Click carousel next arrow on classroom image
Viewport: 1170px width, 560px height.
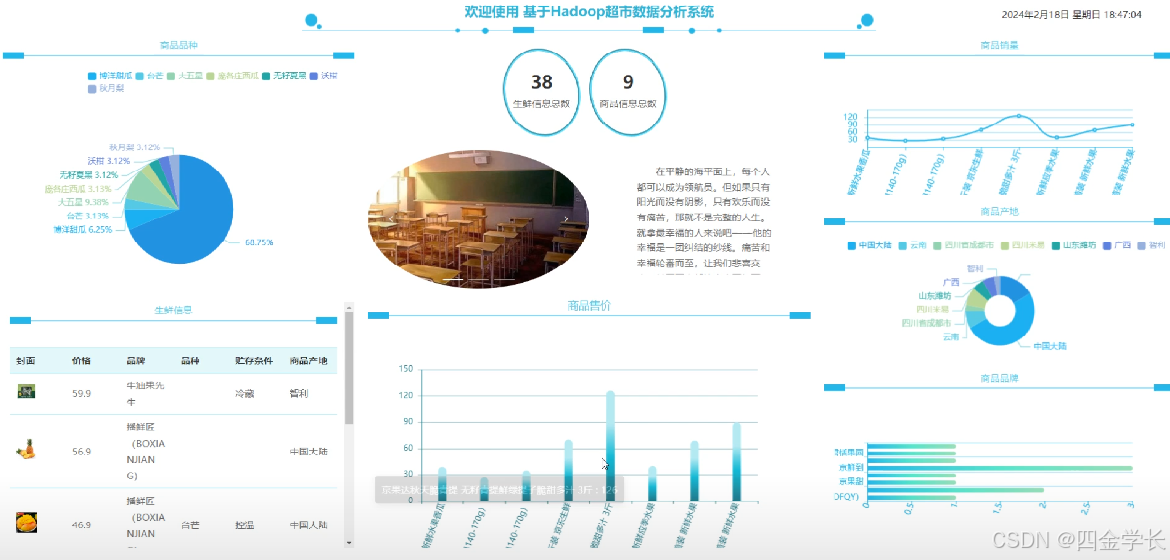(566, 220)
